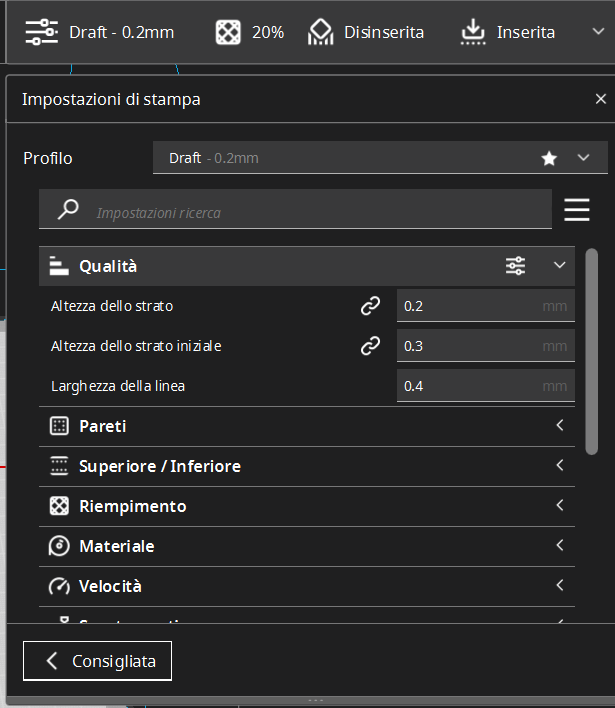Click the star icon in Profilo dropdown
Image resolution: width=615 pixels, height=708 pixels.
(549, 158)
